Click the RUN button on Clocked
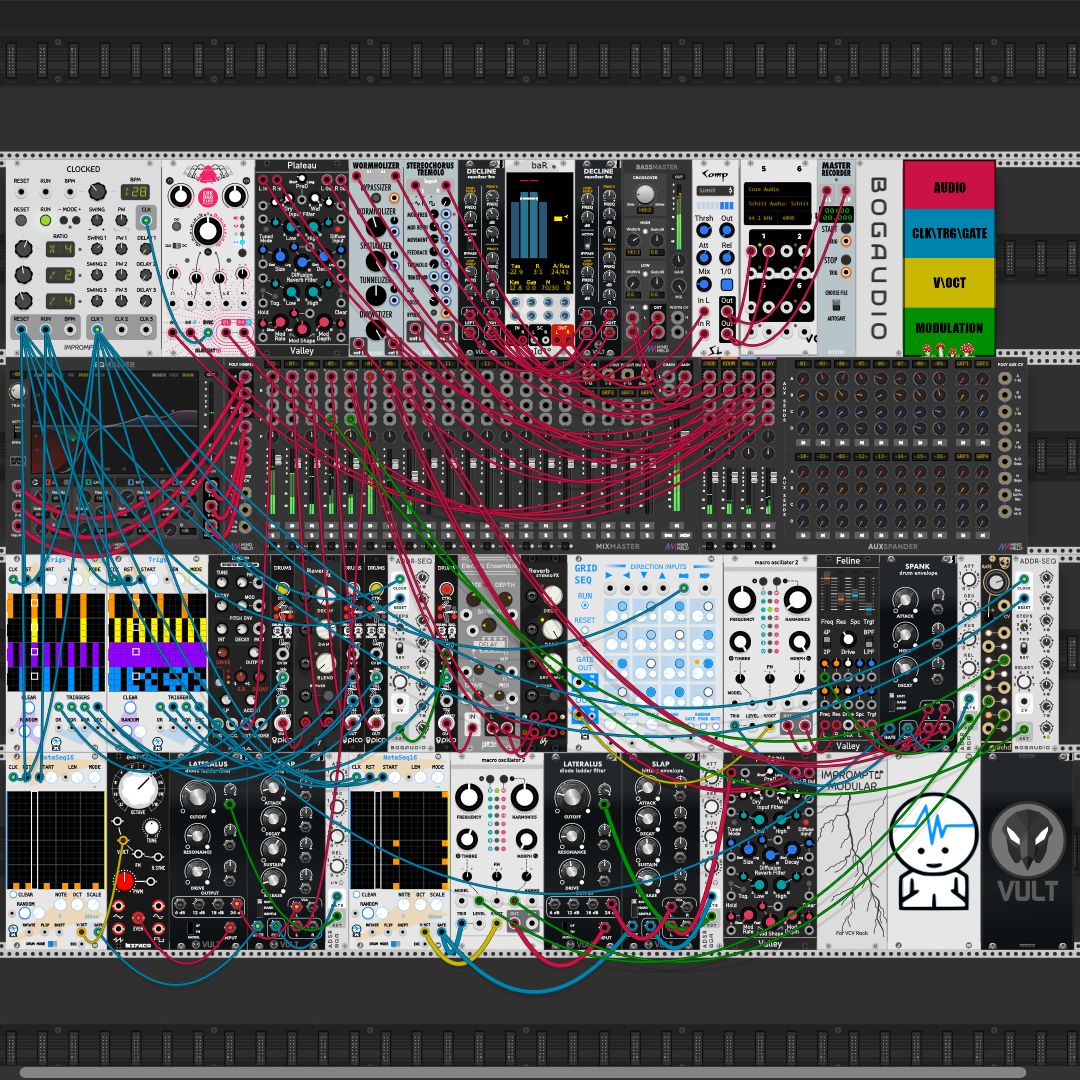This screenshot has width=1080, height=1080. pyautogui.click(x=45, y=220)
